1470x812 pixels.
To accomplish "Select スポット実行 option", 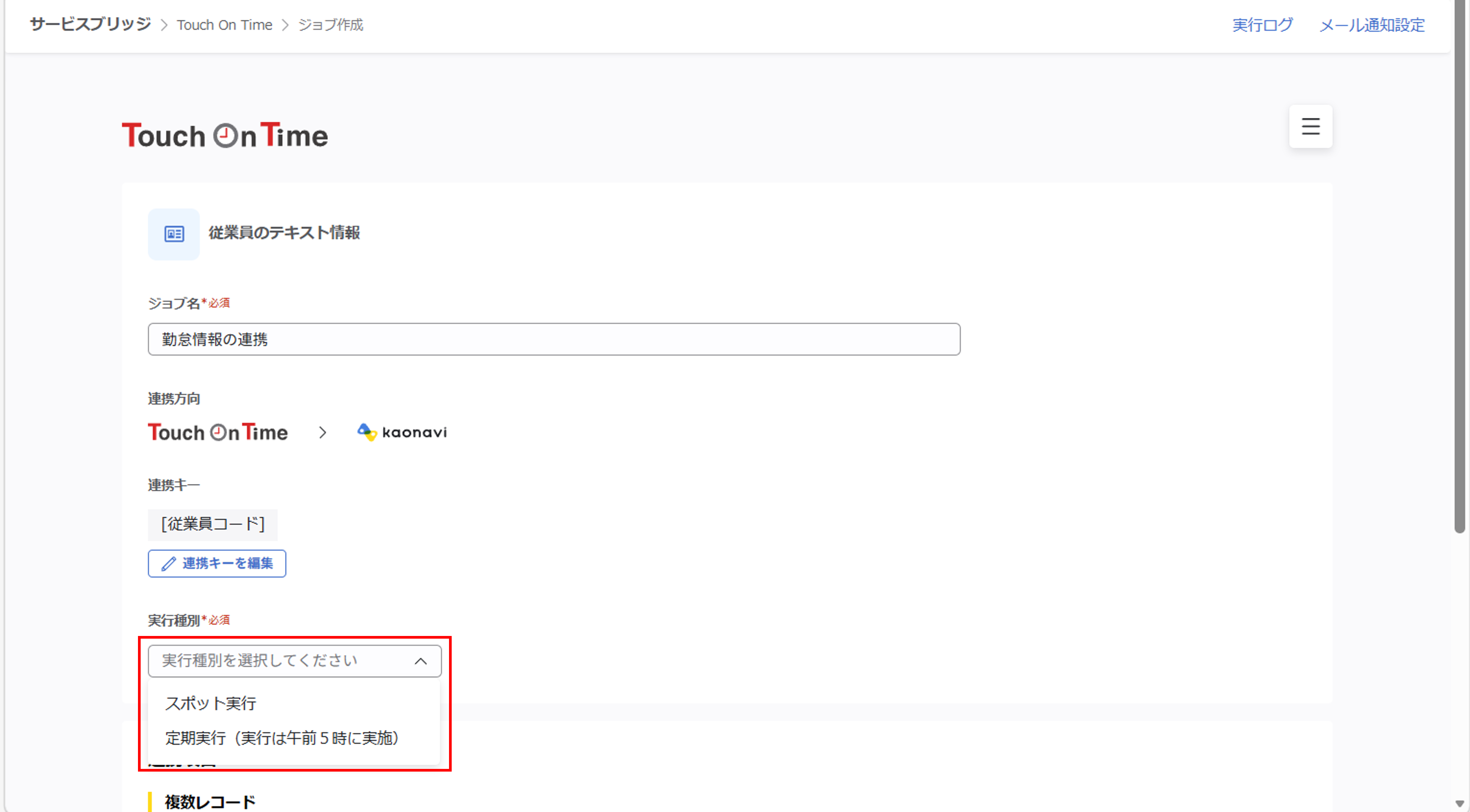I will (293, 703).
